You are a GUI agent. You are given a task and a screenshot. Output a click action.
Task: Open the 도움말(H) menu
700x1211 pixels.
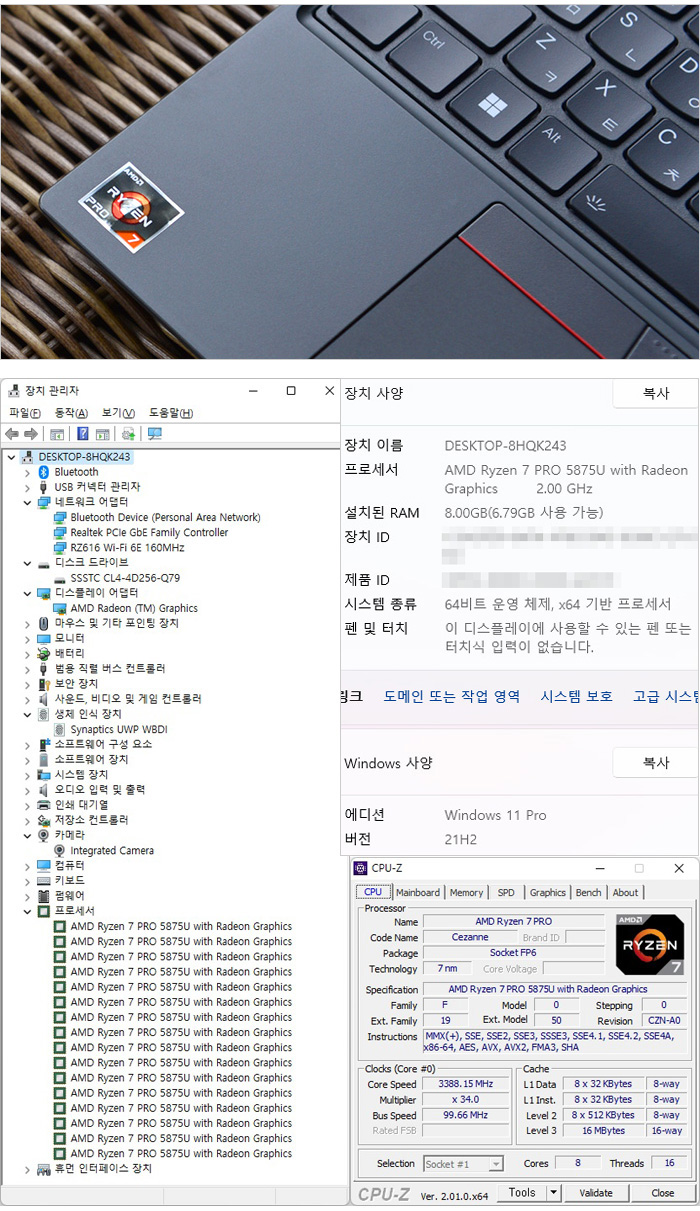click(171, 413)
